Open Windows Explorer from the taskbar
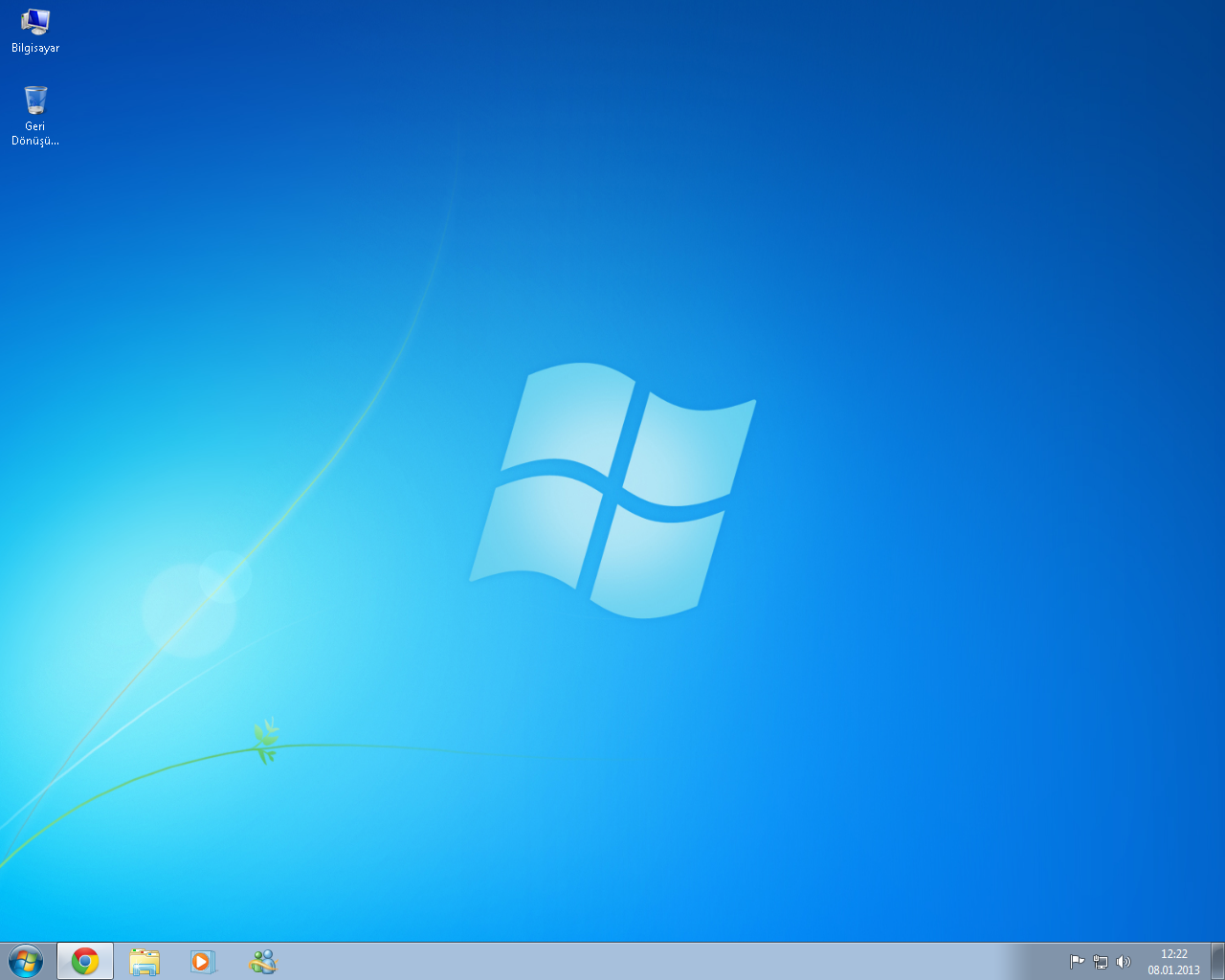 pyautogui.click(x=145, y=961)
